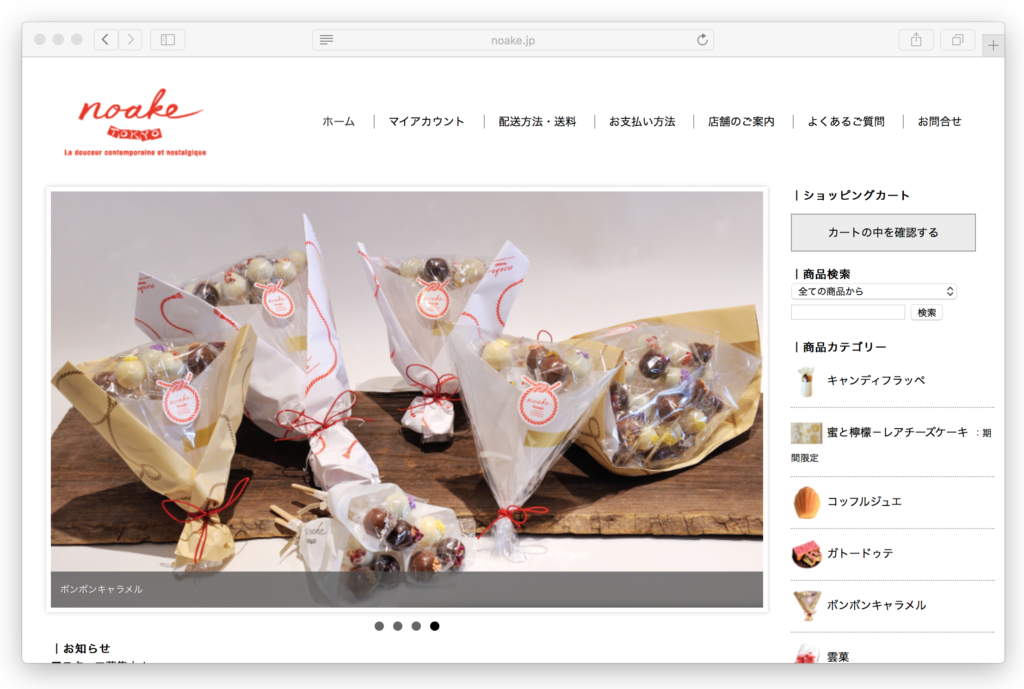1024x689 pixels.
Task: Click the ボンボンキャラメル bouquet thumbnail
Action: coord(807,605)
